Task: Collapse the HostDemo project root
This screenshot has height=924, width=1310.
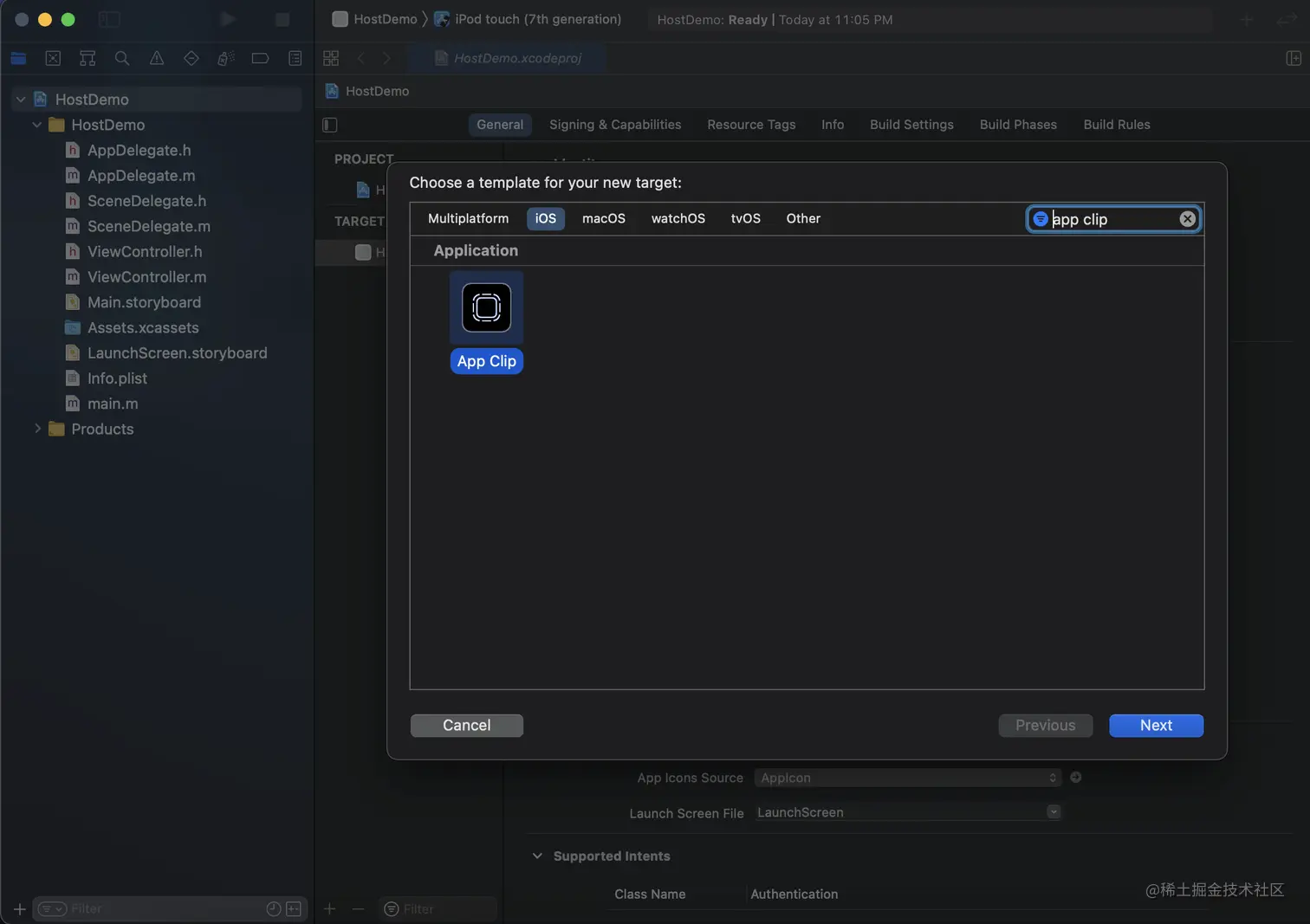Action: [21, 100]
